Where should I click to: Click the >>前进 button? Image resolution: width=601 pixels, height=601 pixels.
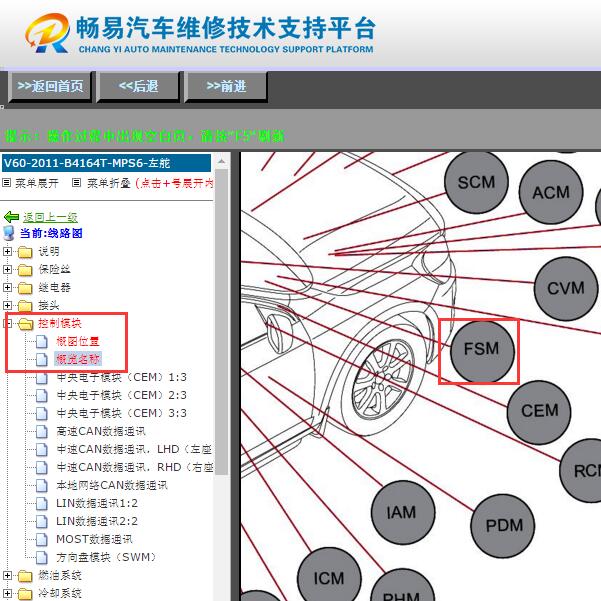[226, 87]
